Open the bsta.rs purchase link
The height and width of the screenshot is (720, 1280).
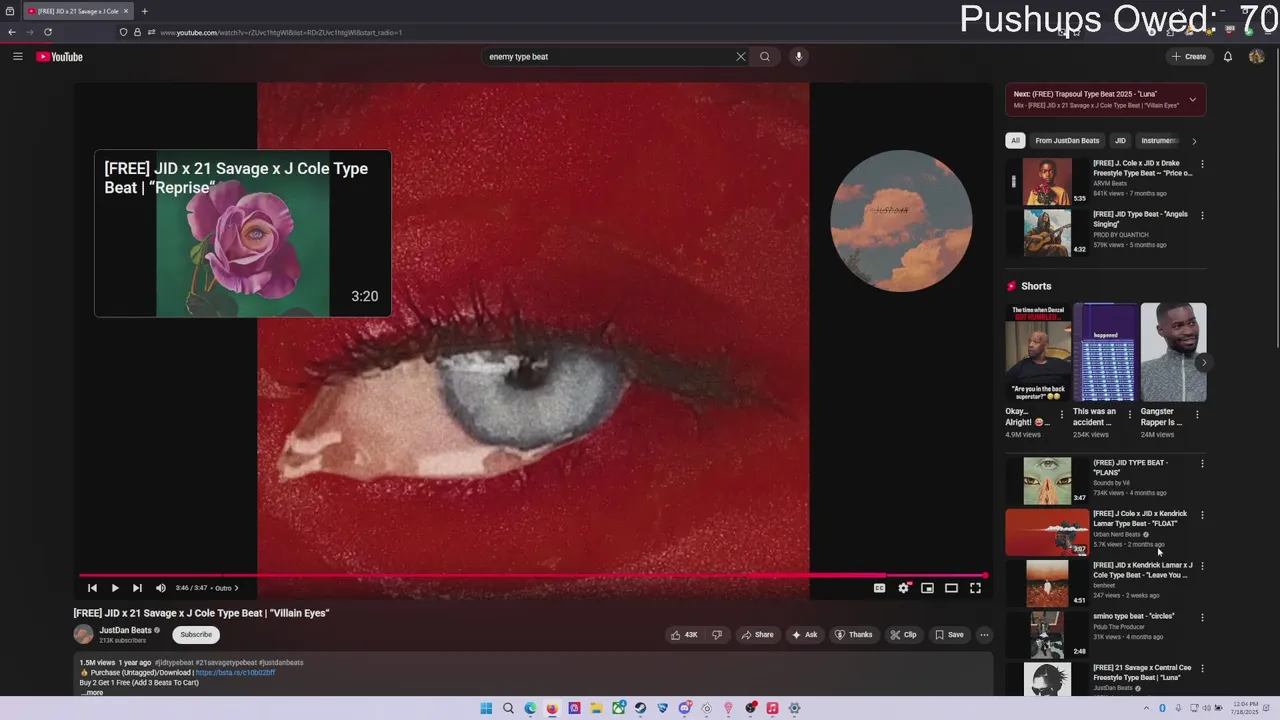[x=235, y=672]
